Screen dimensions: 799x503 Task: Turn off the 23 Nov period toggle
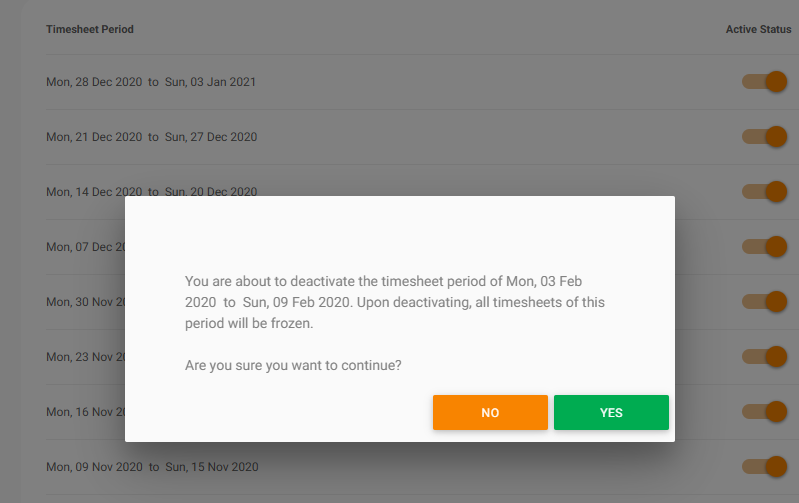(765, 357)
